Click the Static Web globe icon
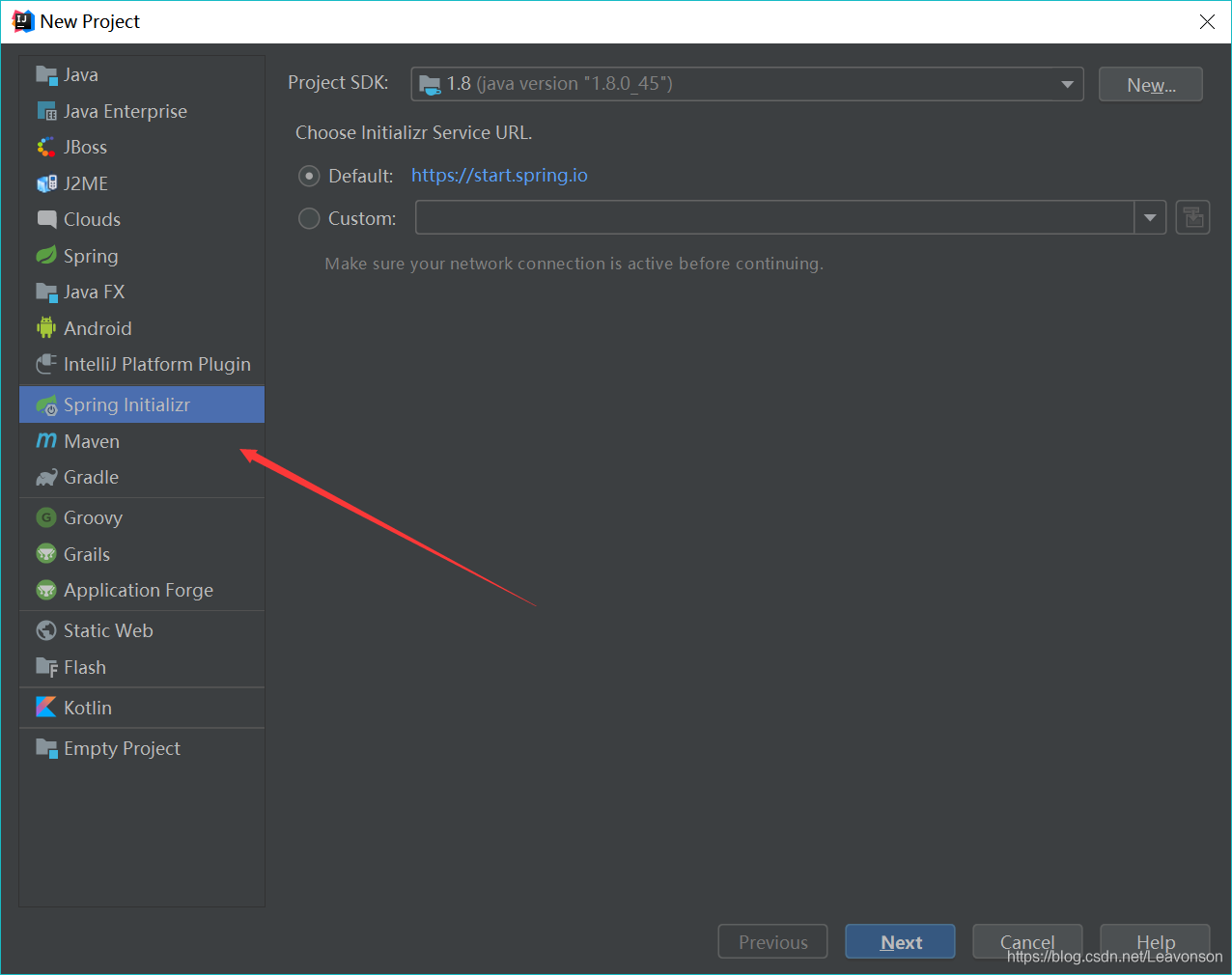The image size is (1232, 975). pos(46,630)
